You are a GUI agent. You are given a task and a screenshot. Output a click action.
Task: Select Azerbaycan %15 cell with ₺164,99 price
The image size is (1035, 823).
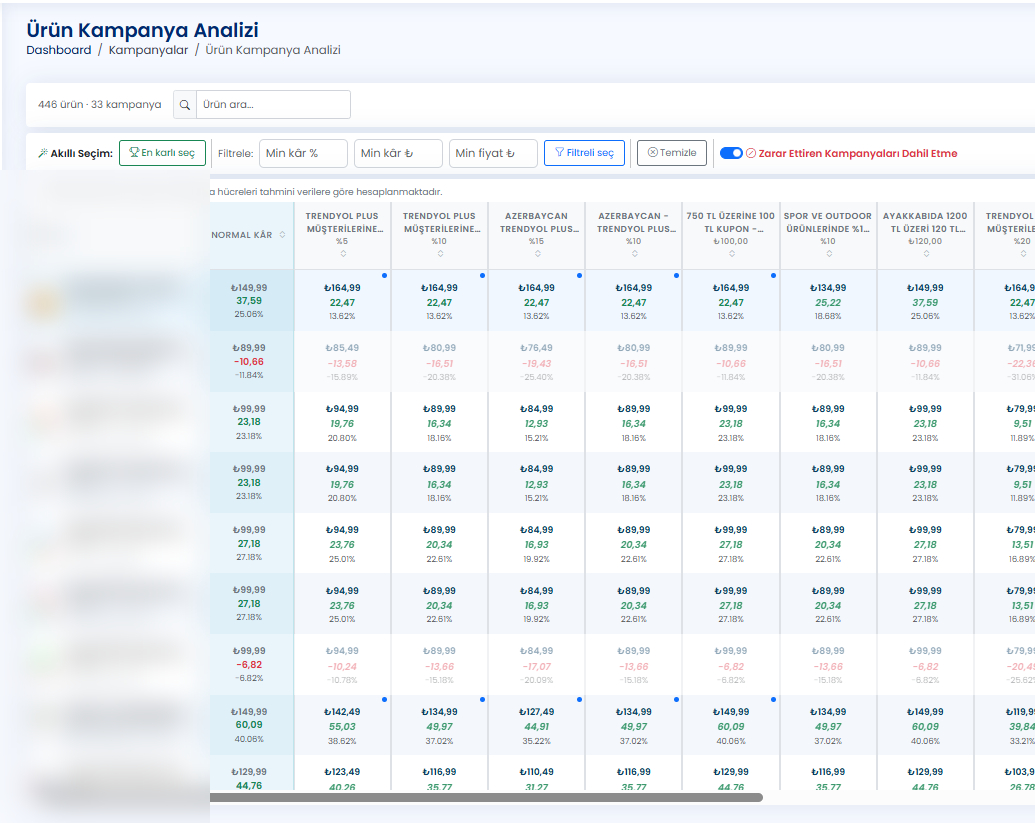coord(537,301)
